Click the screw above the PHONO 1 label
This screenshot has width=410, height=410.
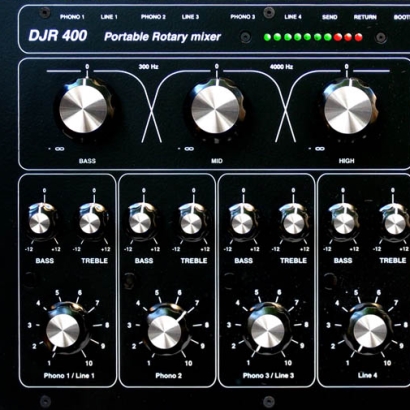point(45,13)
